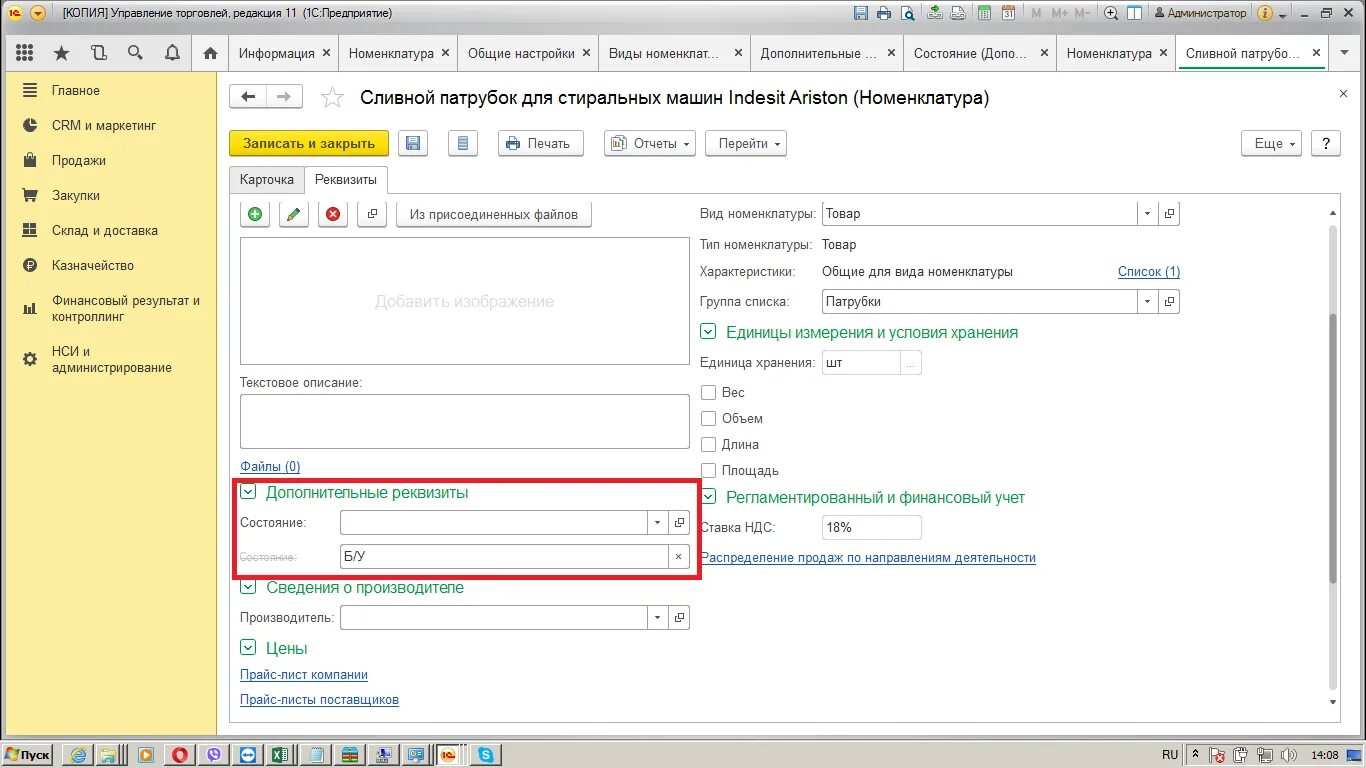This screenshot has height=768, width=1366.
Task: Click into the Текстовое описание field
Action: coord(465,421)
